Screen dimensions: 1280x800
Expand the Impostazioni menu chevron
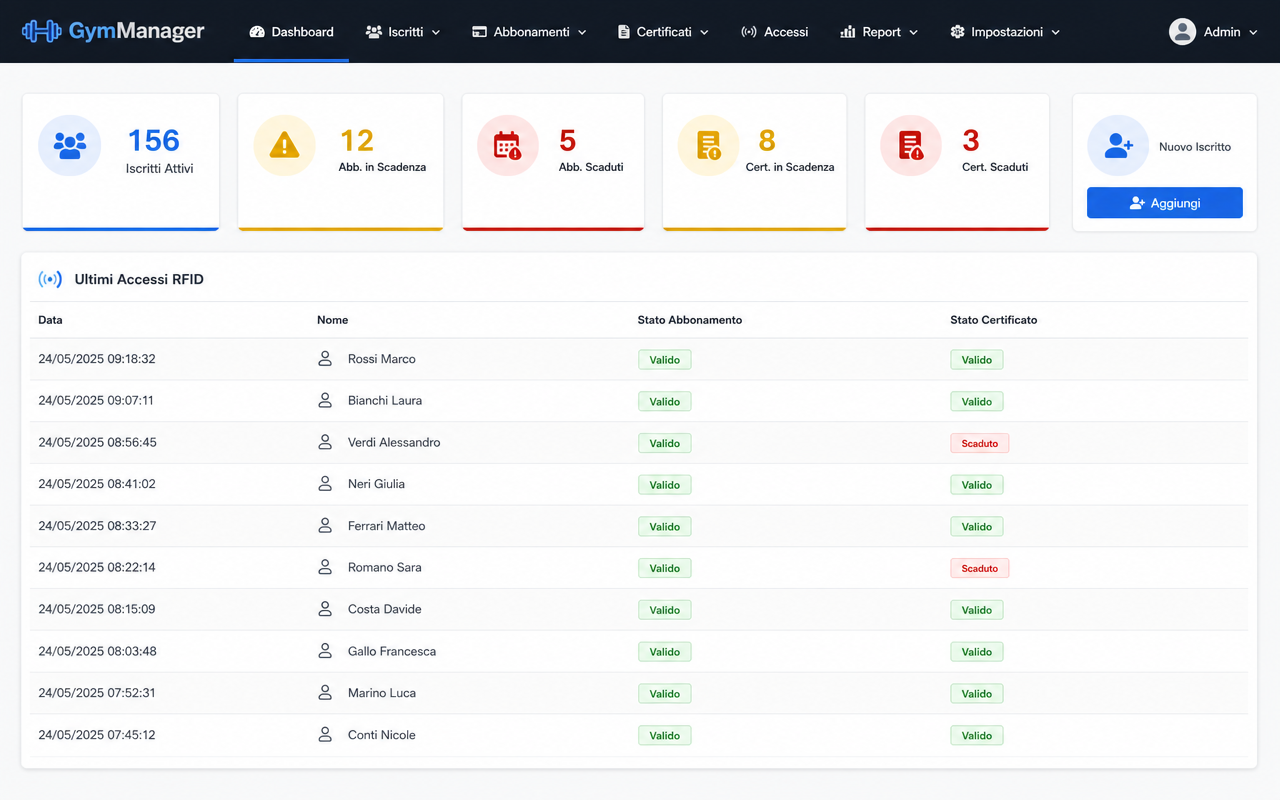1055,33
